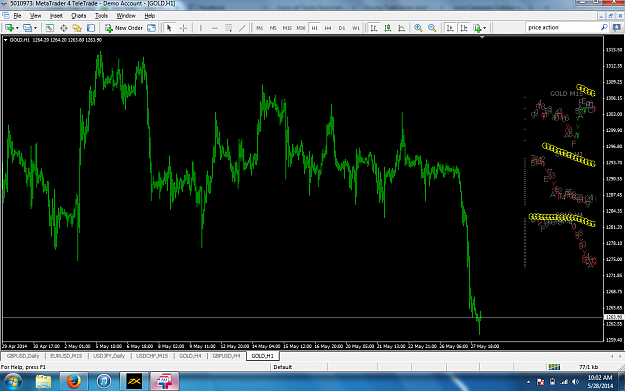Zoom out on the chart
Image resolution: width=625 pixels, height=391 pixels.
432,28
